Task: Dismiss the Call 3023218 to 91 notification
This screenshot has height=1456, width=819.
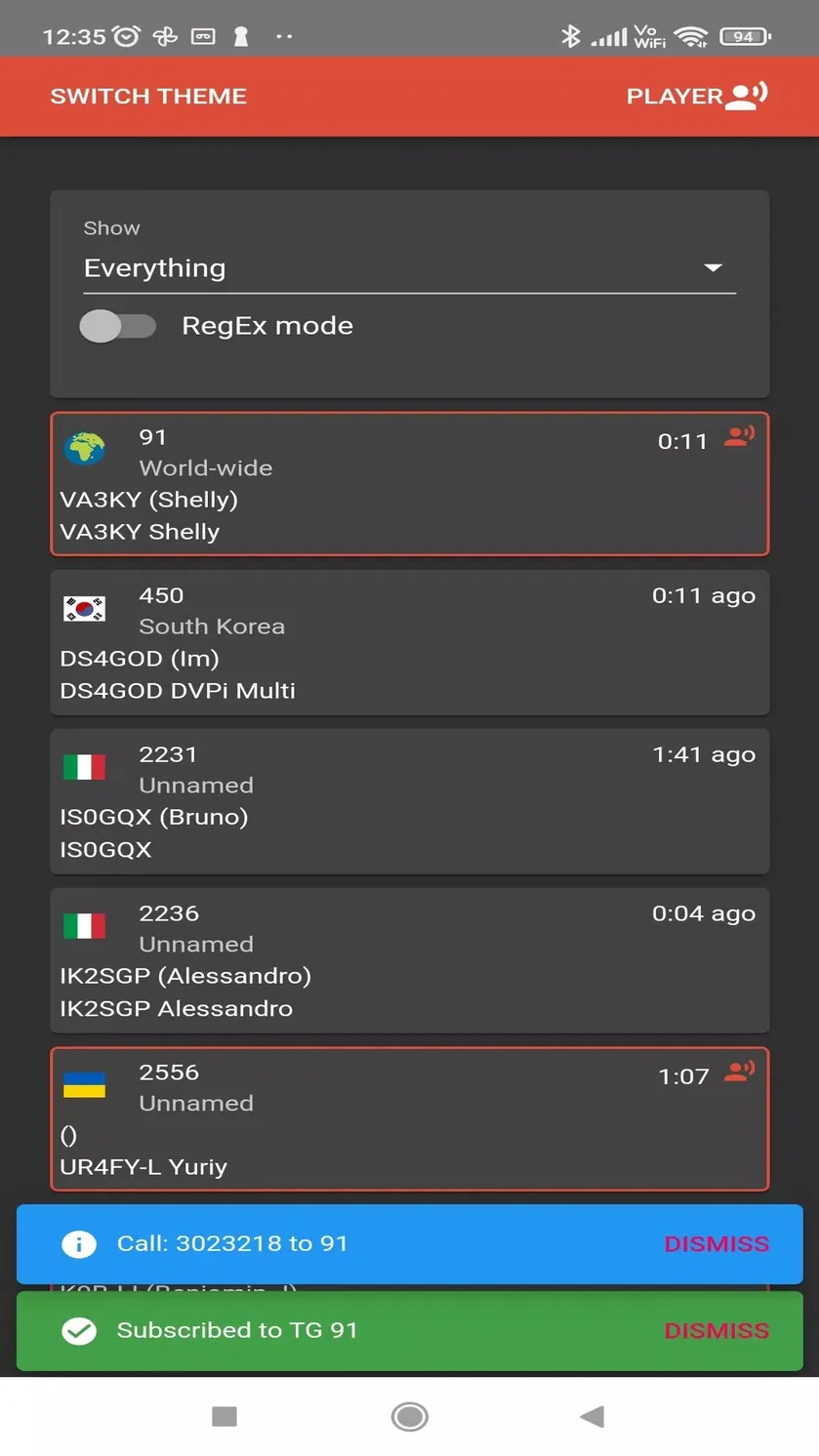Action: click(x=717, y=1243)
